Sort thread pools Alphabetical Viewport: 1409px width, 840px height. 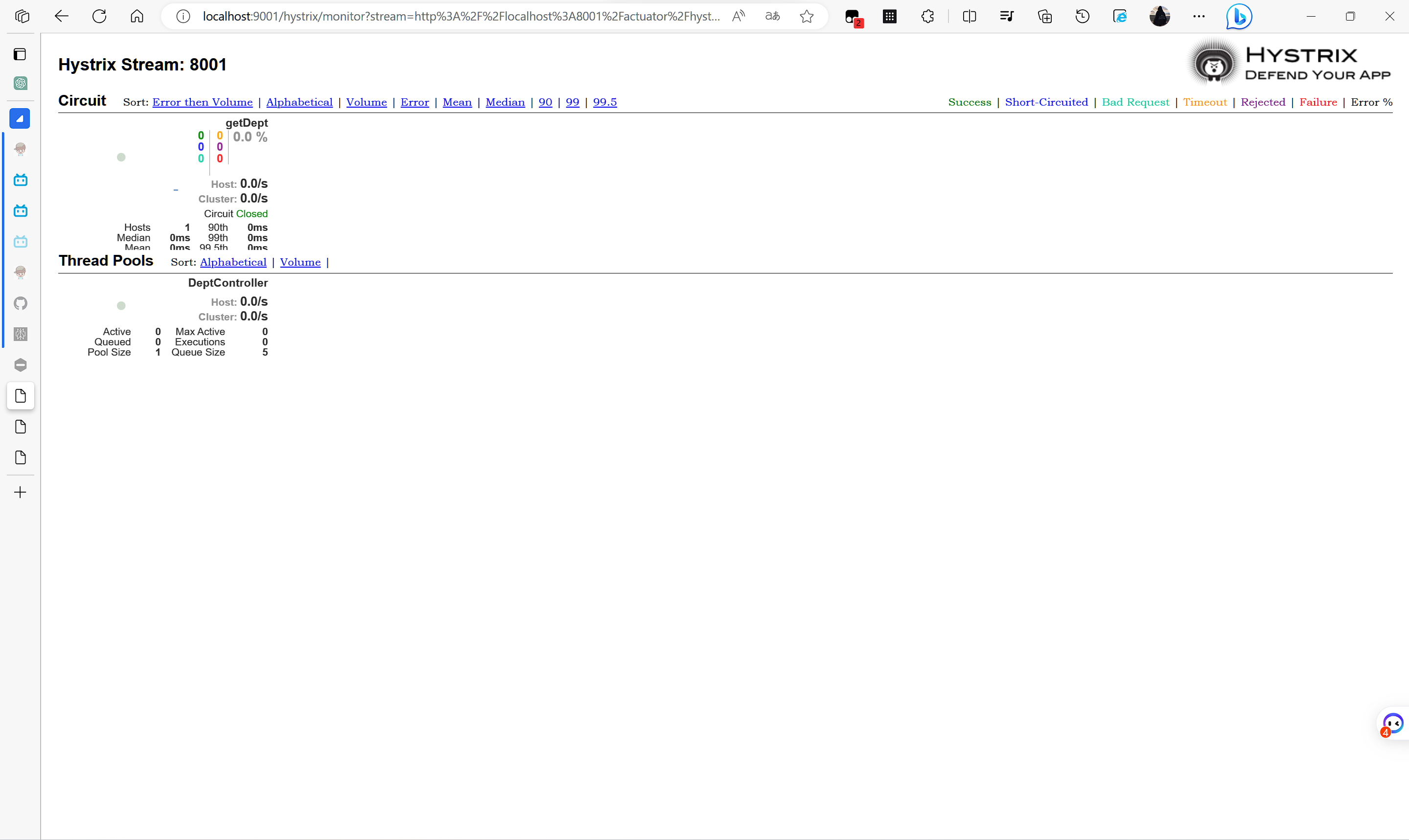(232, 262)
